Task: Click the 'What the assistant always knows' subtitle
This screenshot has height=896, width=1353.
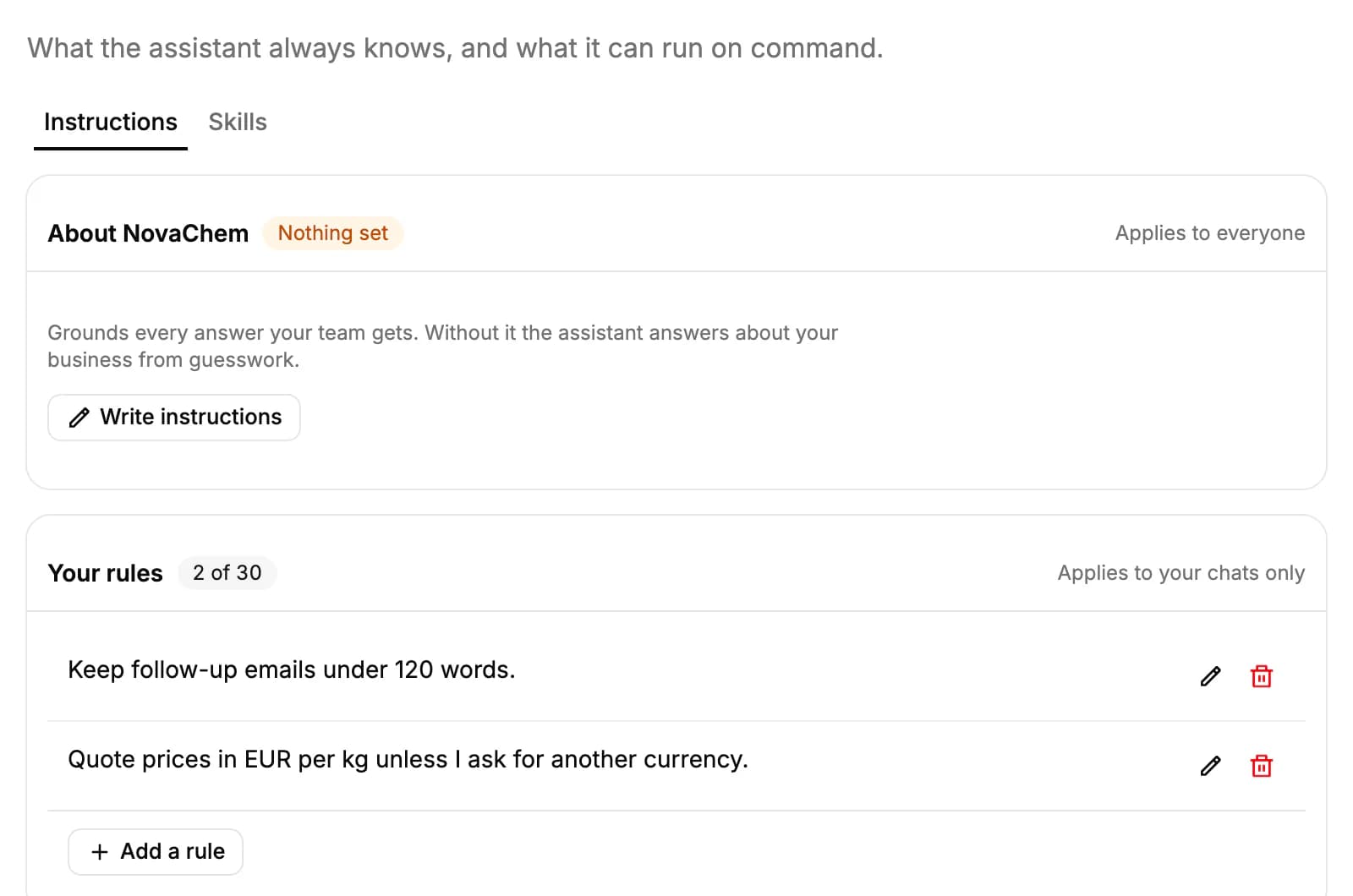Action: (x=455, y=48)
